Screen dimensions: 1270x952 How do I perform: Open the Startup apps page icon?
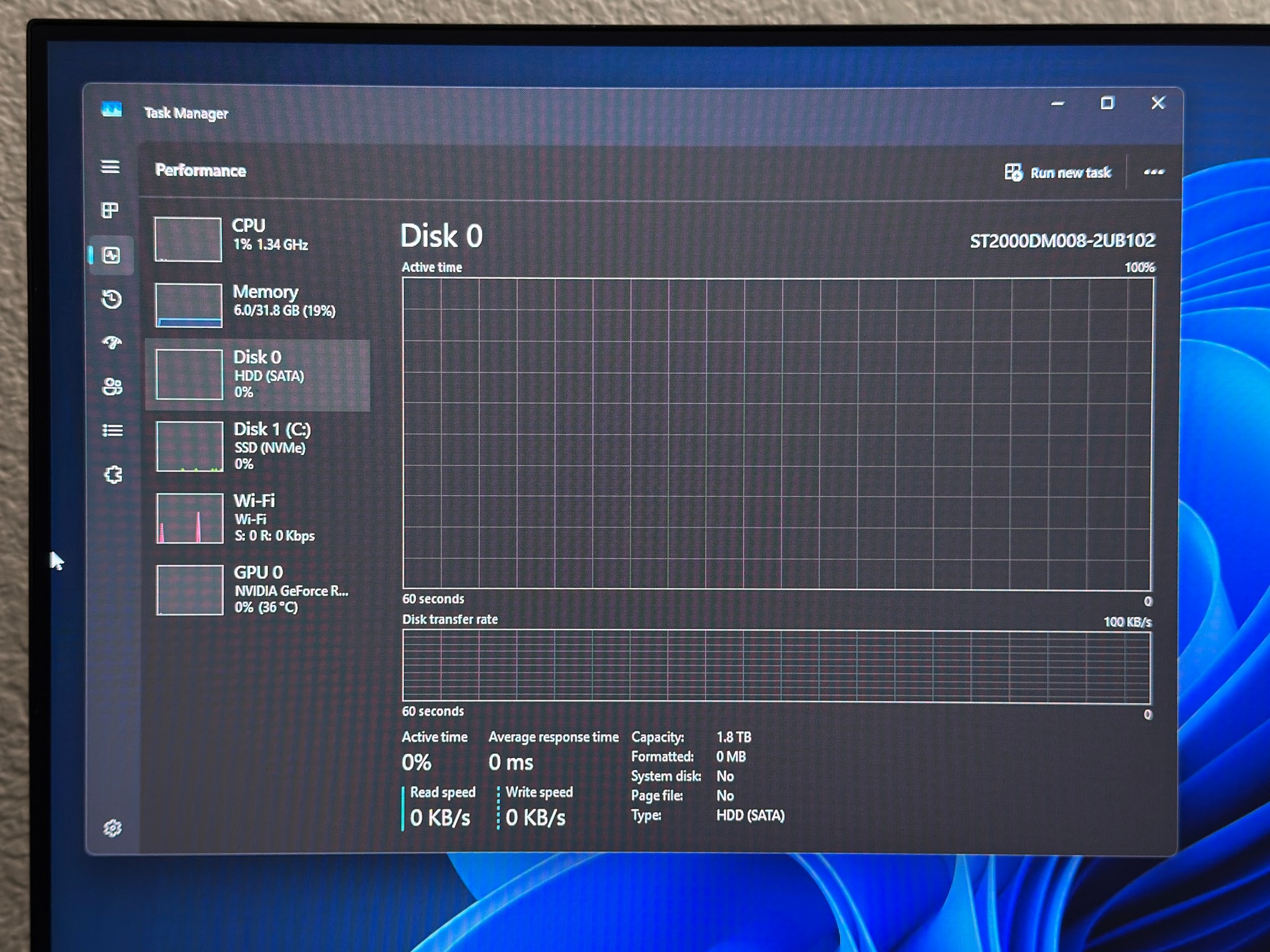112,342
